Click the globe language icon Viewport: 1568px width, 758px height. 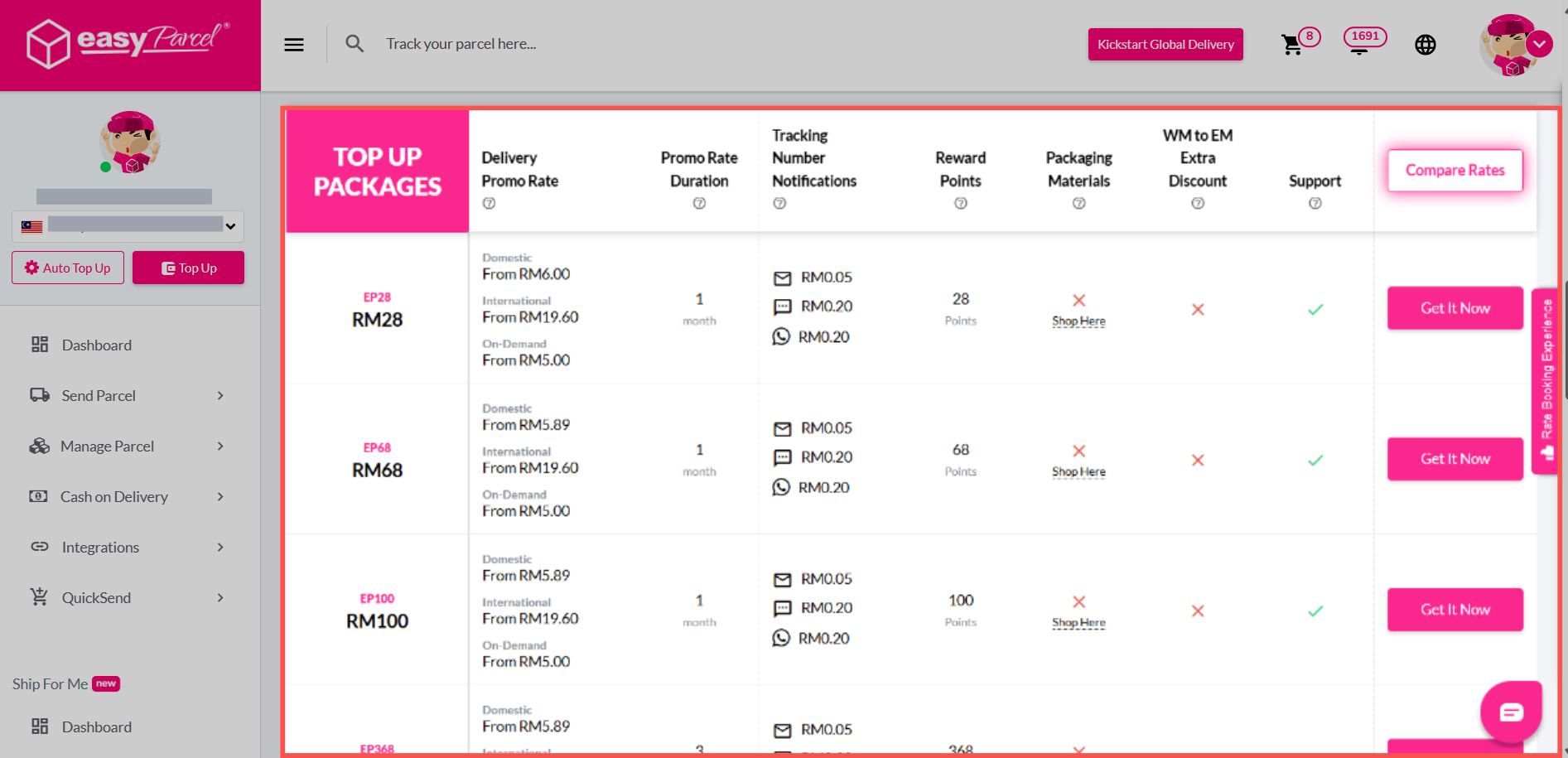1426,45
